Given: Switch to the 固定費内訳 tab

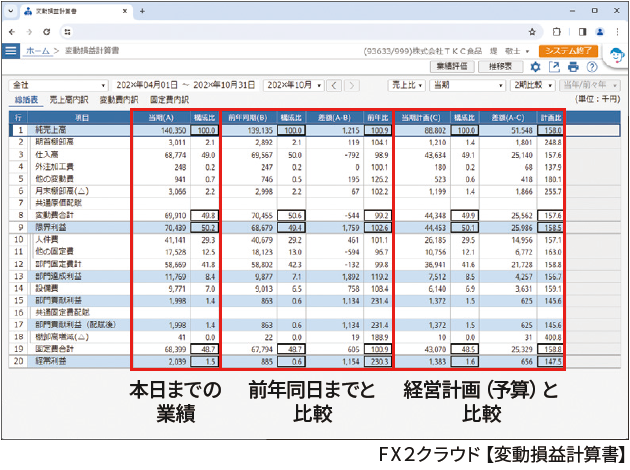Looking at the screenshot, I should click(x=169, y=101).
